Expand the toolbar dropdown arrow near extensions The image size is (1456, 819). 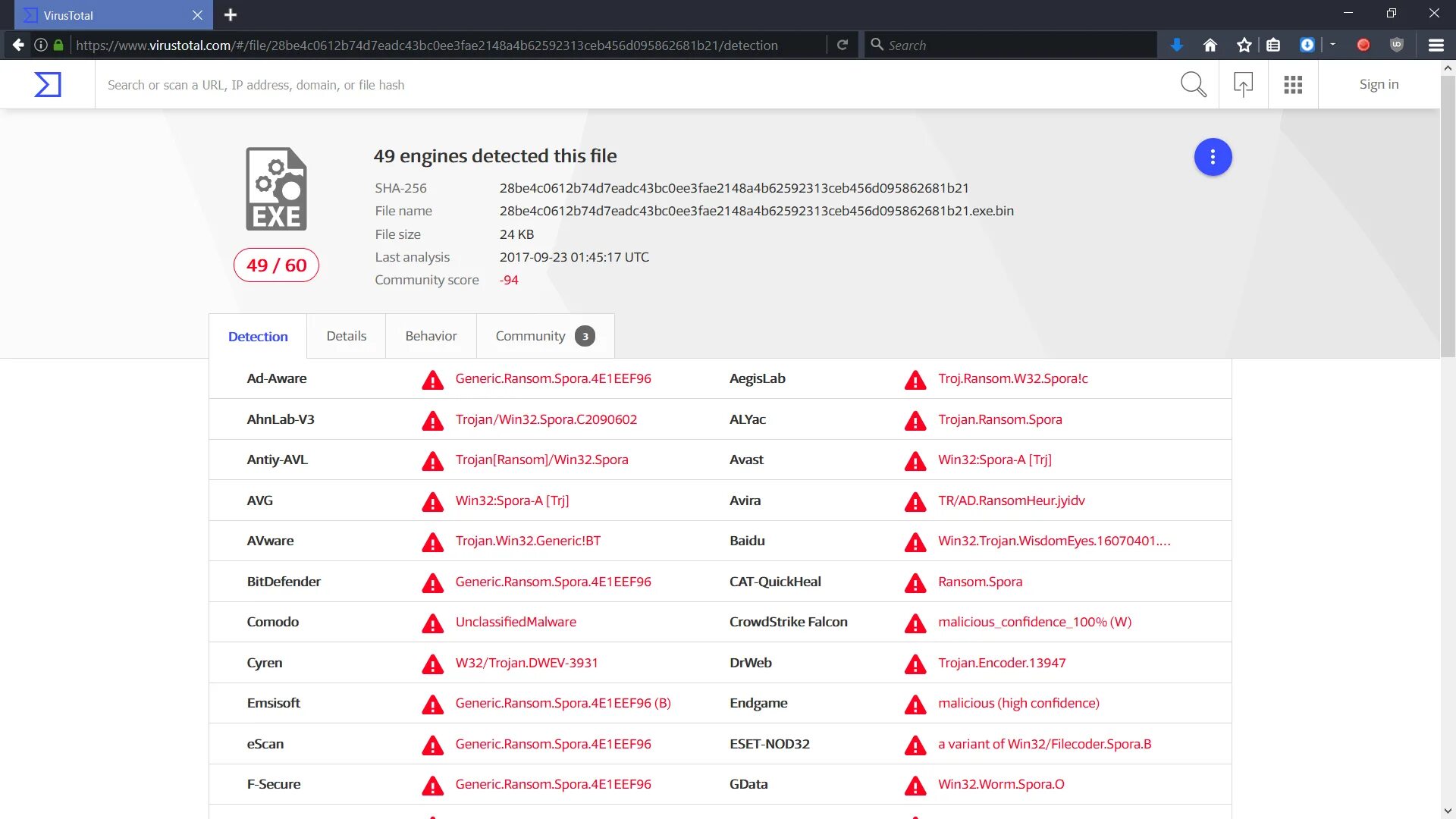(1332, 45)
